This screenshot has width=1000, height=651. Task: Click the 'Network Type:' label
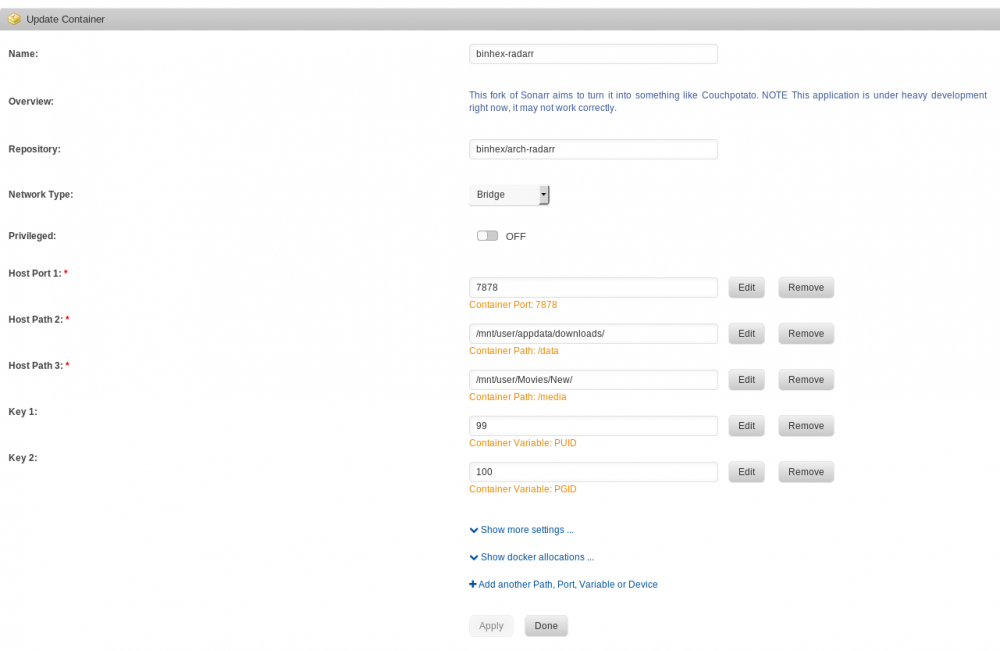pos(41,194)
